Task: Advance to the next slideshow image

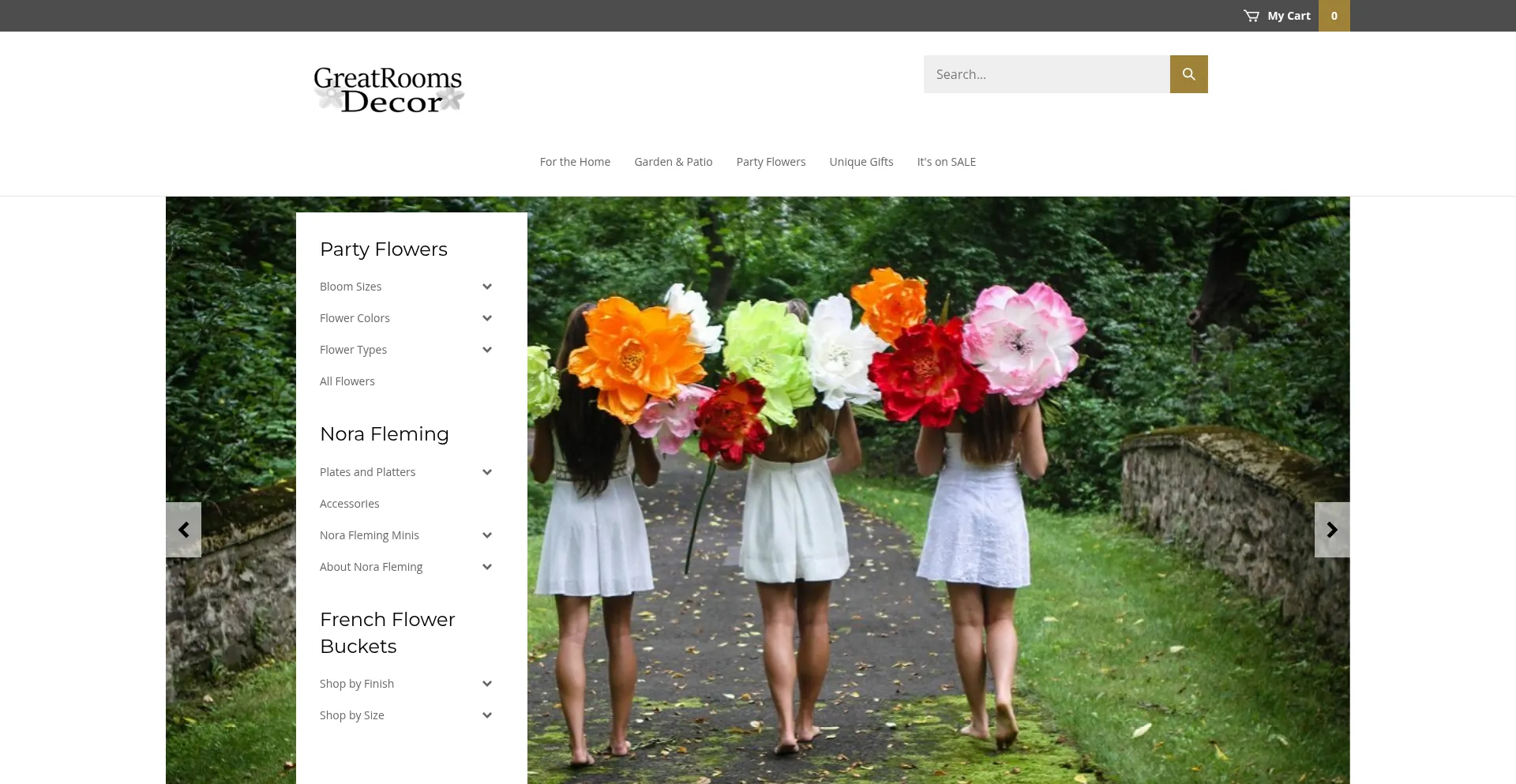Action: pos(1332,530)
